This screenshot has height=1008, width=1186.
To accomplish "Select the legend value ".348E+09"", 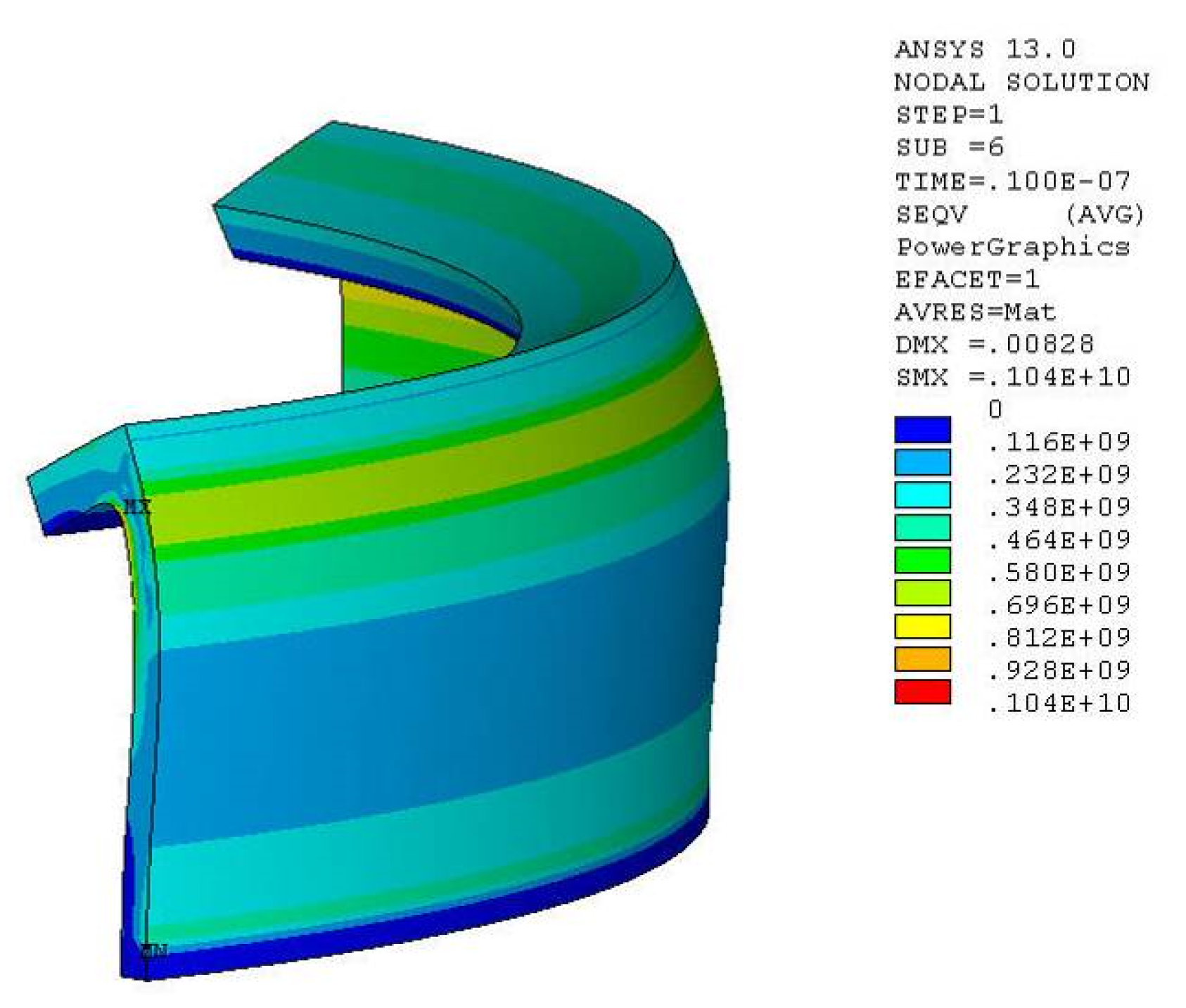I will pos(1059,507).
